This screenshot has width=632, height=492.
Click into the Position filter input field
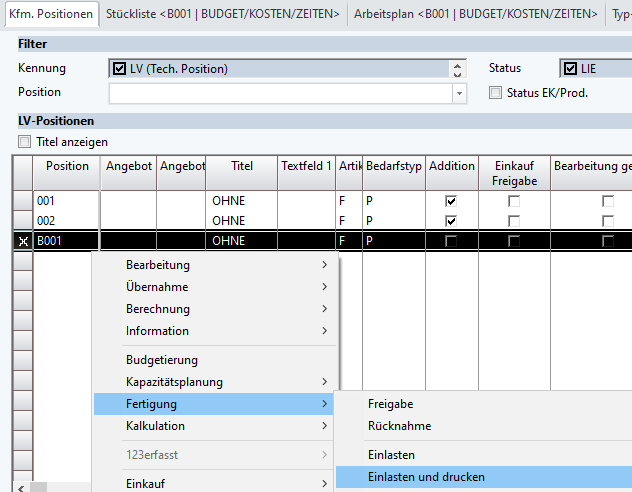click(x=280, y=93)
